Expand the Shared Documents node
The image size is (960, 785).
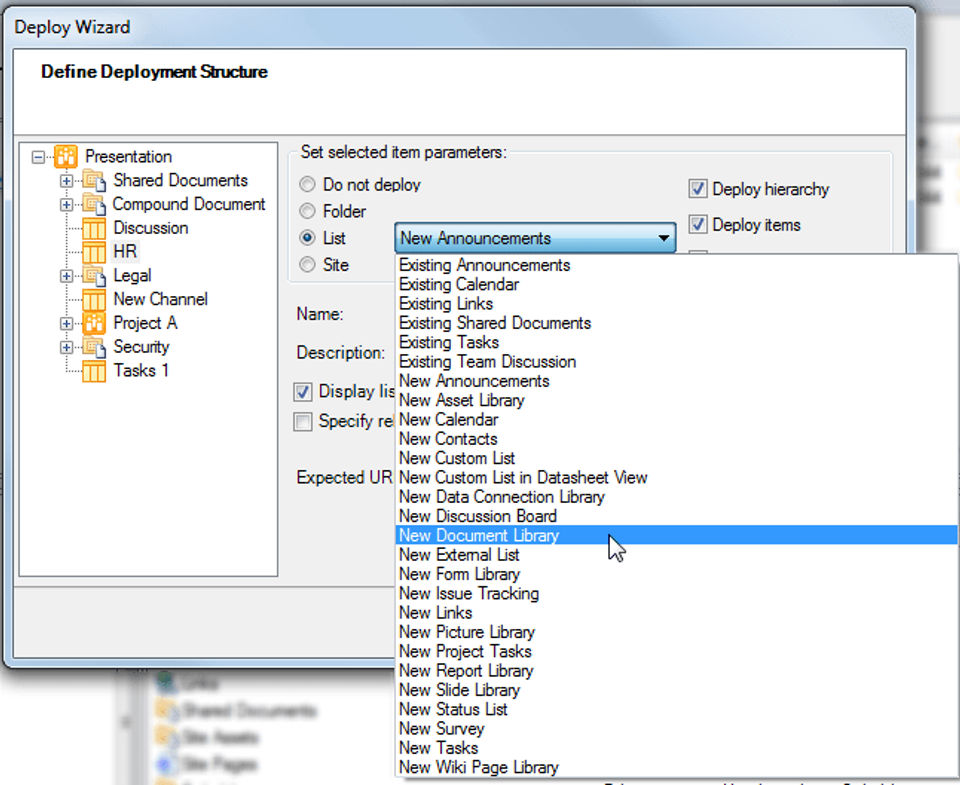click(x=67, y=181)
